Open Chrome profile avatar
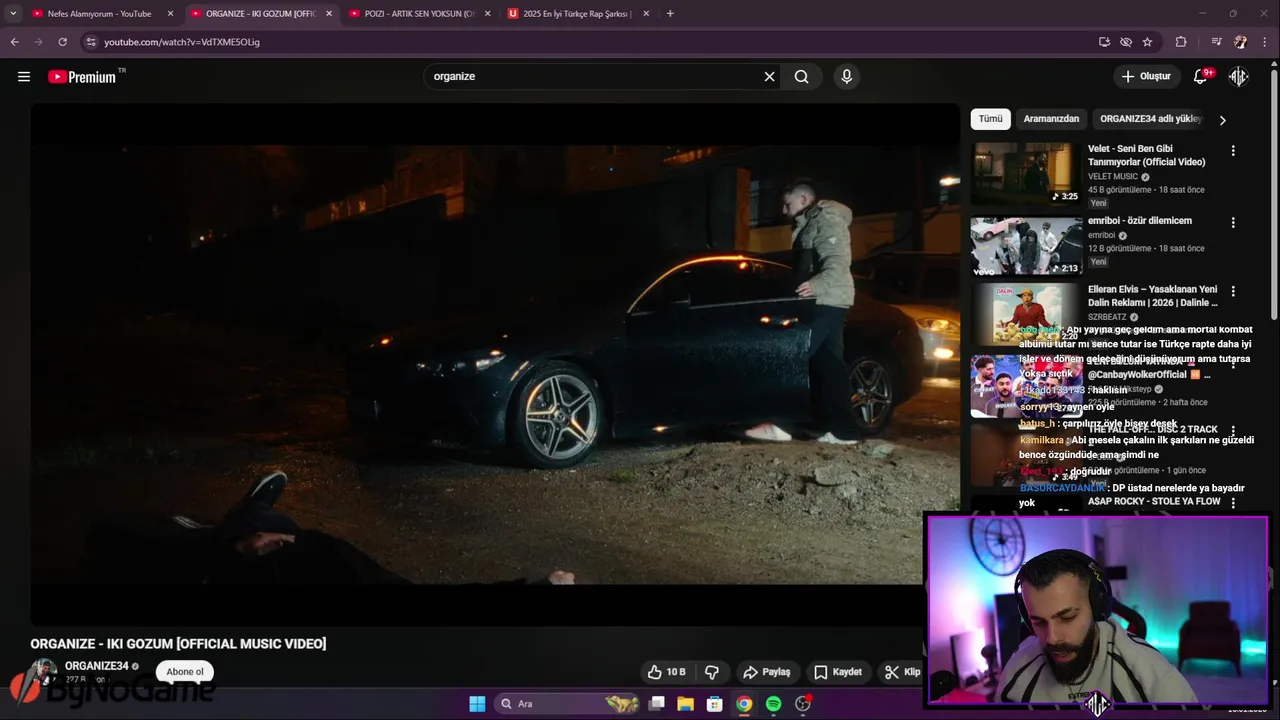The width and height of the screenshot is (1280, 720). click(x=1240, y=42)
